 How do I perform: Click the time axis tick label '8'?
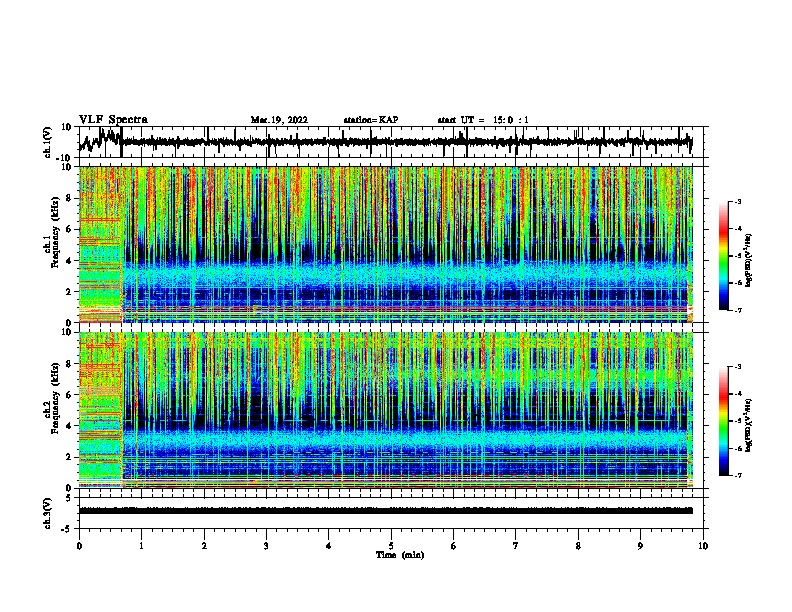point(578,546)
